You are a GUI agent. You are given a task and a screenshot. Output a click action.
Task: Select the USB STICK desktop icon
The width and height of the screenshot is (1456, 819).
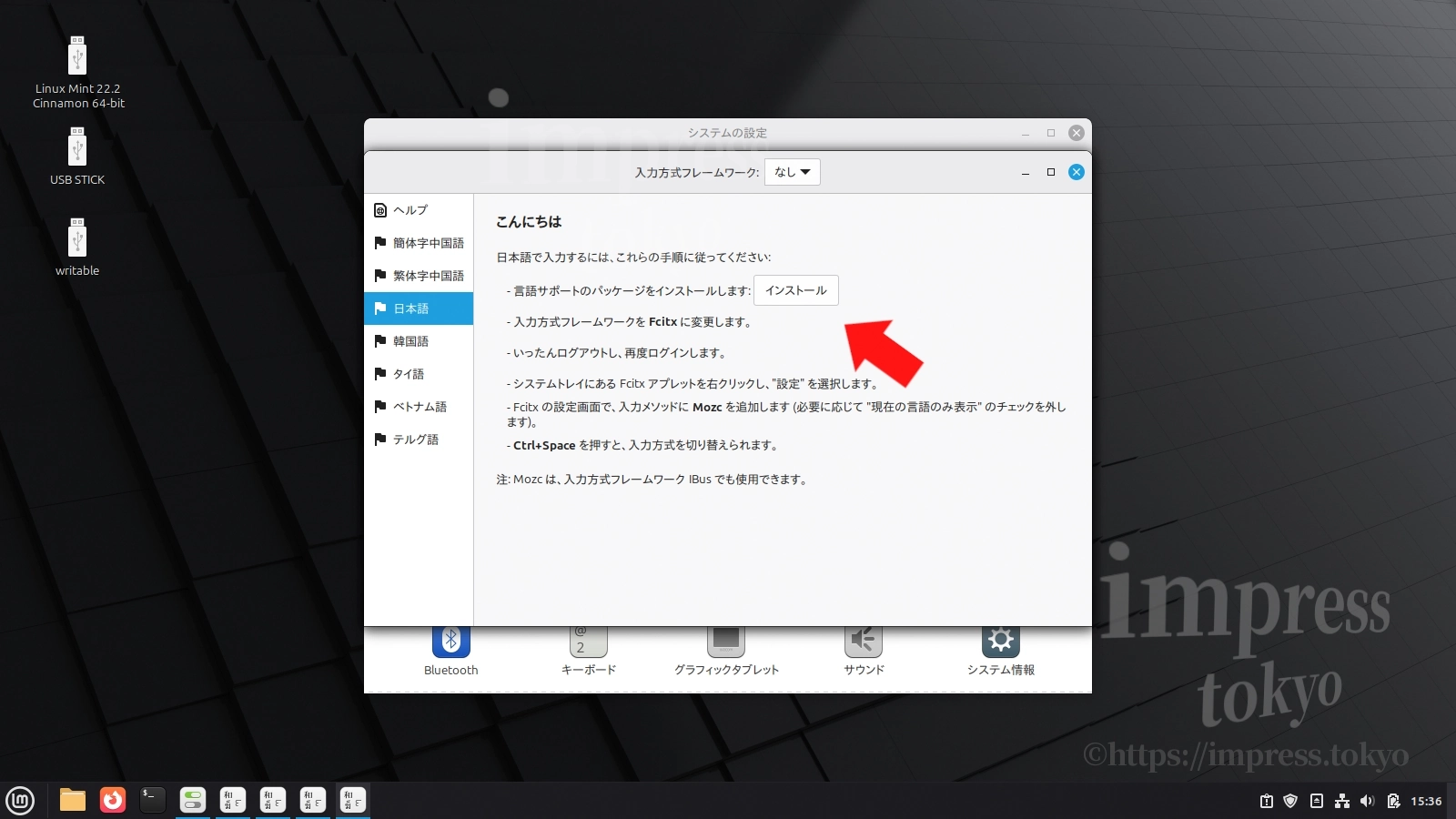(77, 156)
